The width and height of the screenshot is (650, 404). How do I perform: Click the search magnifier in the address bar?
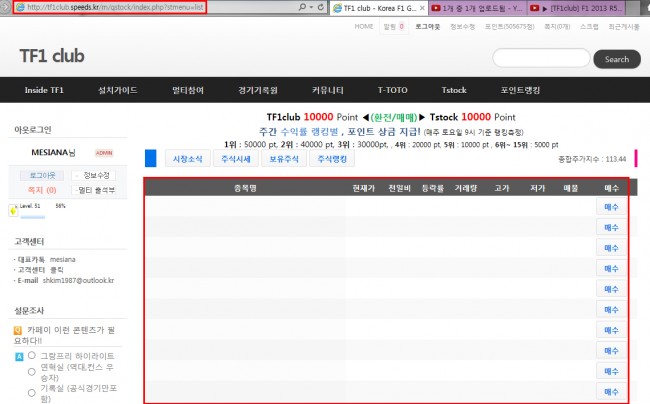302,7
